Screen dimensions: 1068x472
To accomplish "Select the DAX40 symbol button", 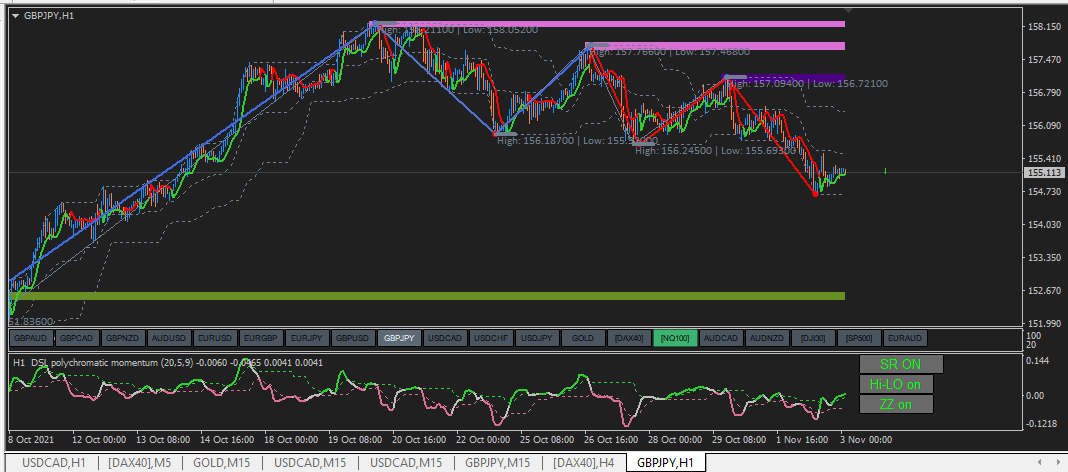I will (x=629, y=338).
